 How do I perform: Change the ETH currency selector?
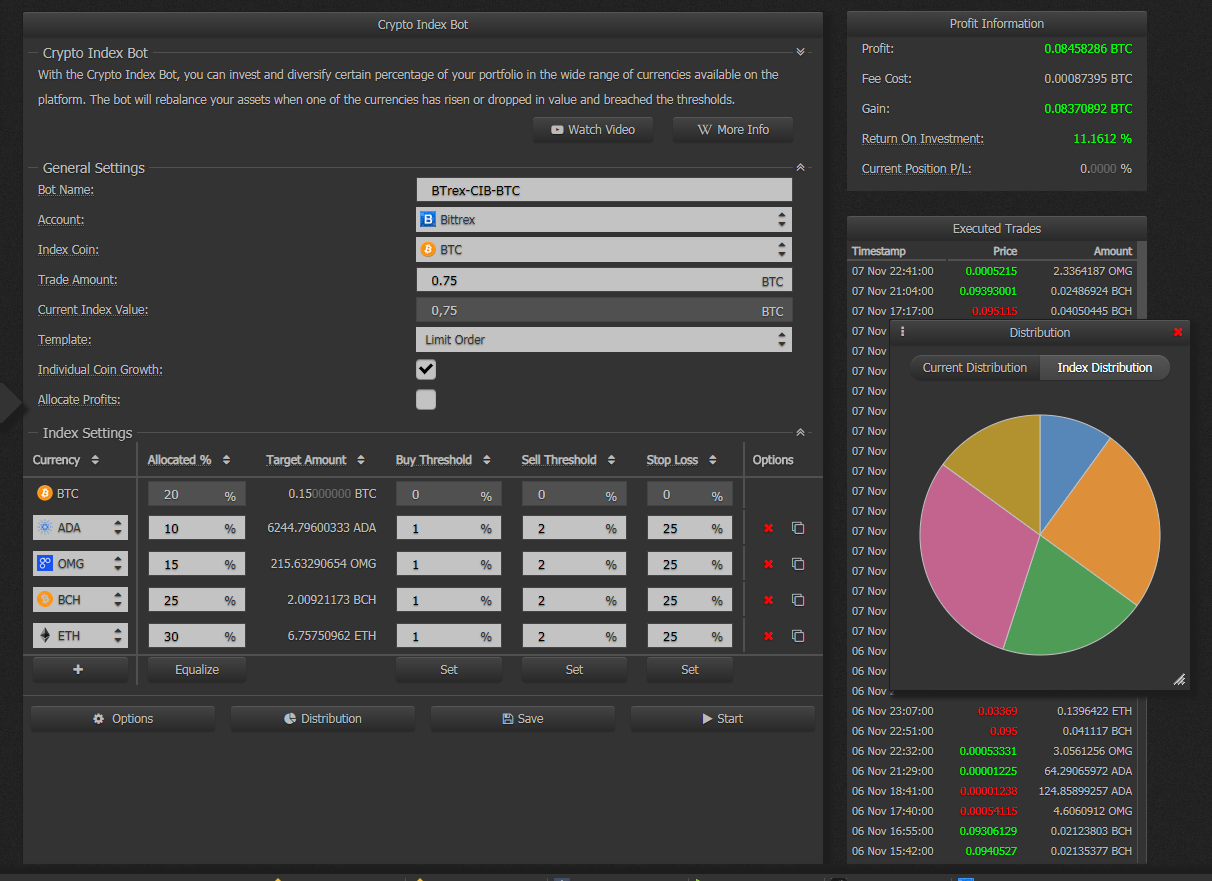(80, 636)
